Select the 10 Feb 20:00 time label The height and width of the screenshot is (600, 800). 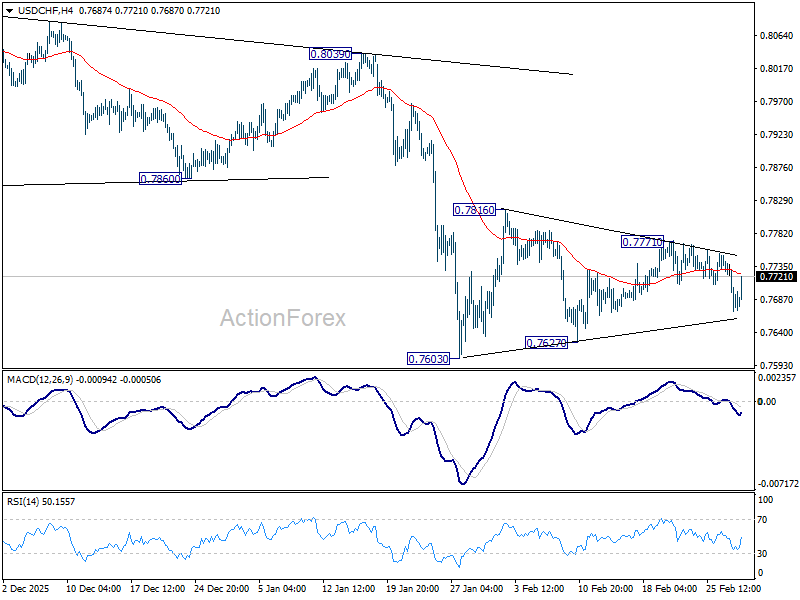point(605,588)
